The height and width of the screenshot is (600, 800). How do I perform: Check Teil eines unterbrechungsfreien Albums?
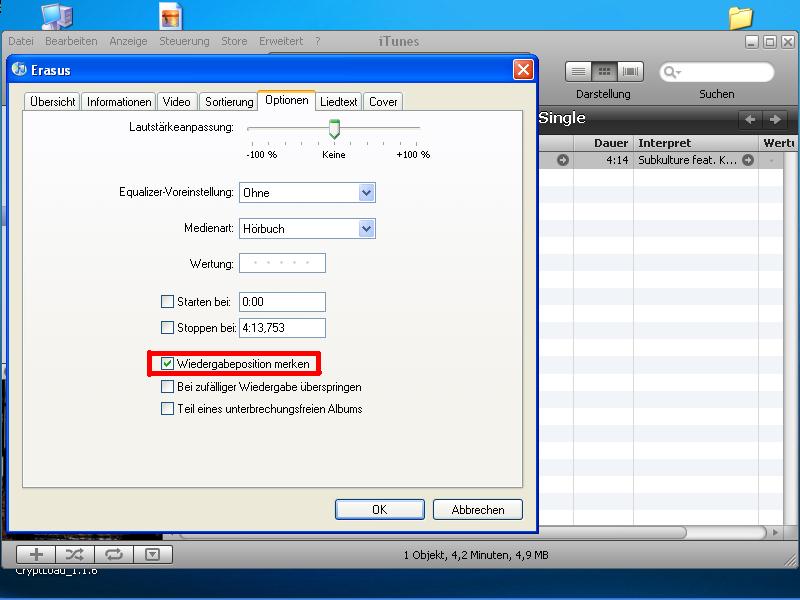[x=167, y=409]
